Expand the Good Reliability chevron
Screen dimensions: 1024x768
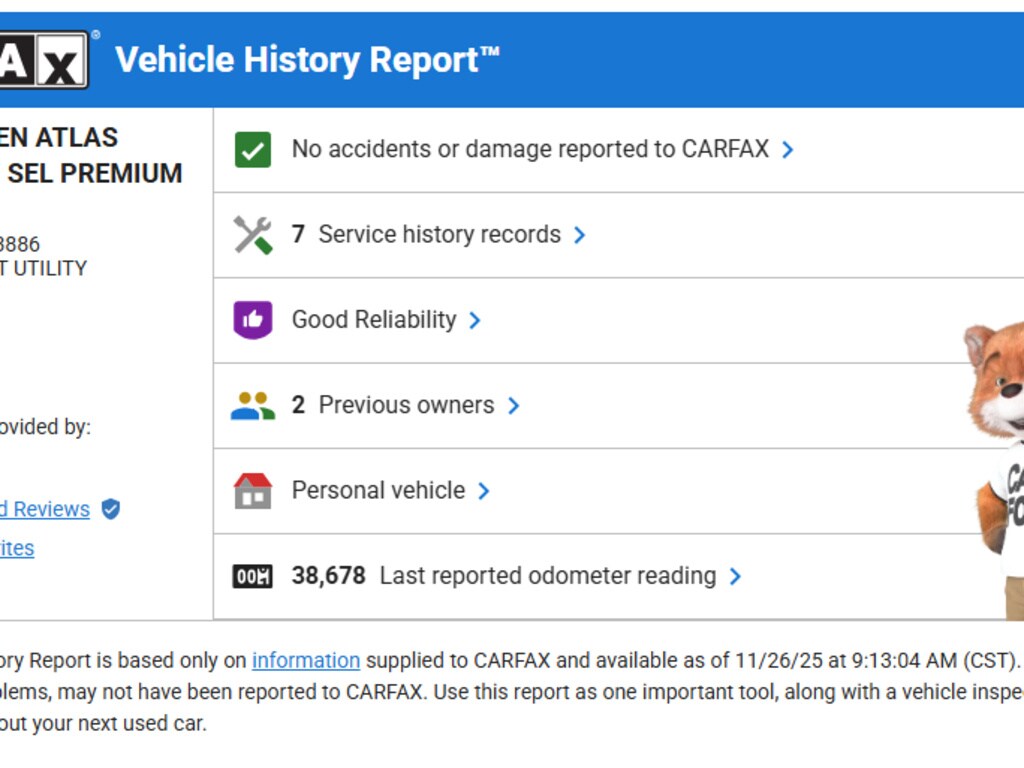pyautogui.click(x=475, y=320)
